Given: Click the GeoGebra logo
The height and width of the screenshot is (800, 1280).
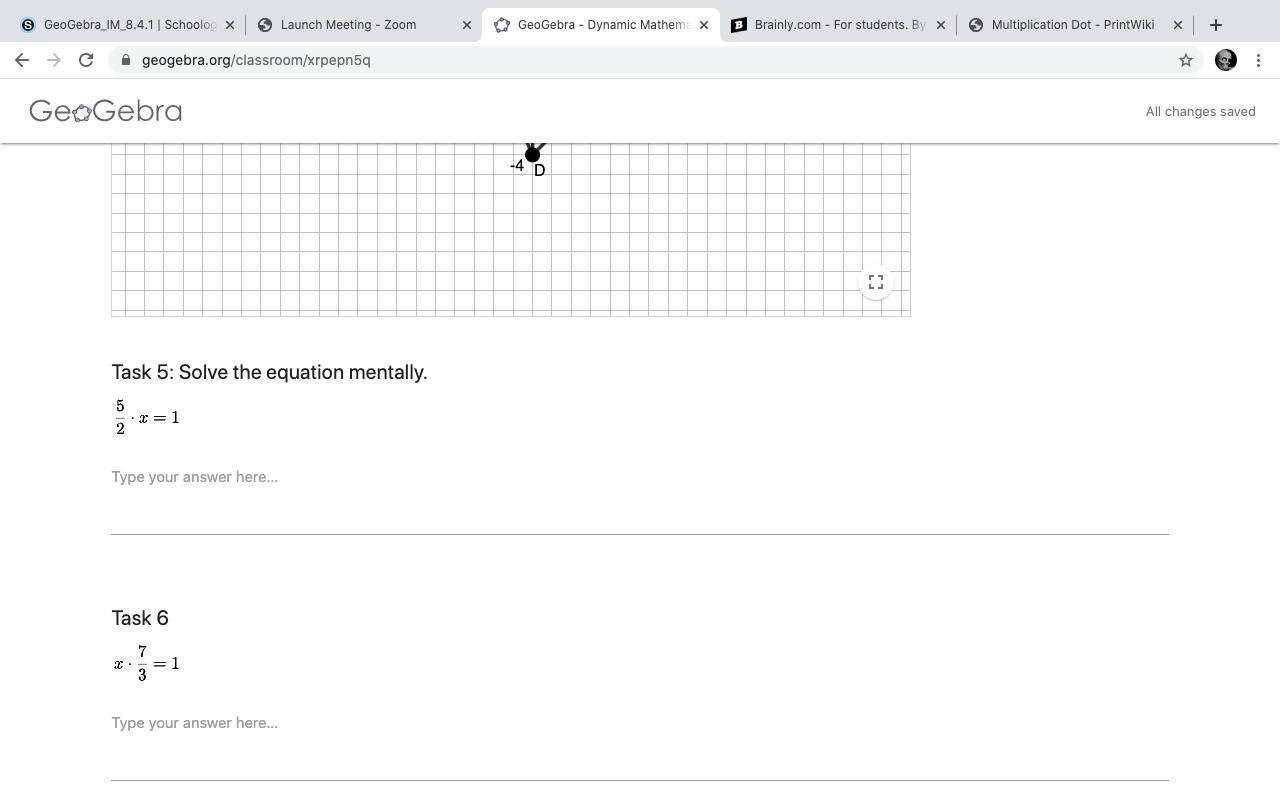Looking at the screenshot, I should pos(105,111).
